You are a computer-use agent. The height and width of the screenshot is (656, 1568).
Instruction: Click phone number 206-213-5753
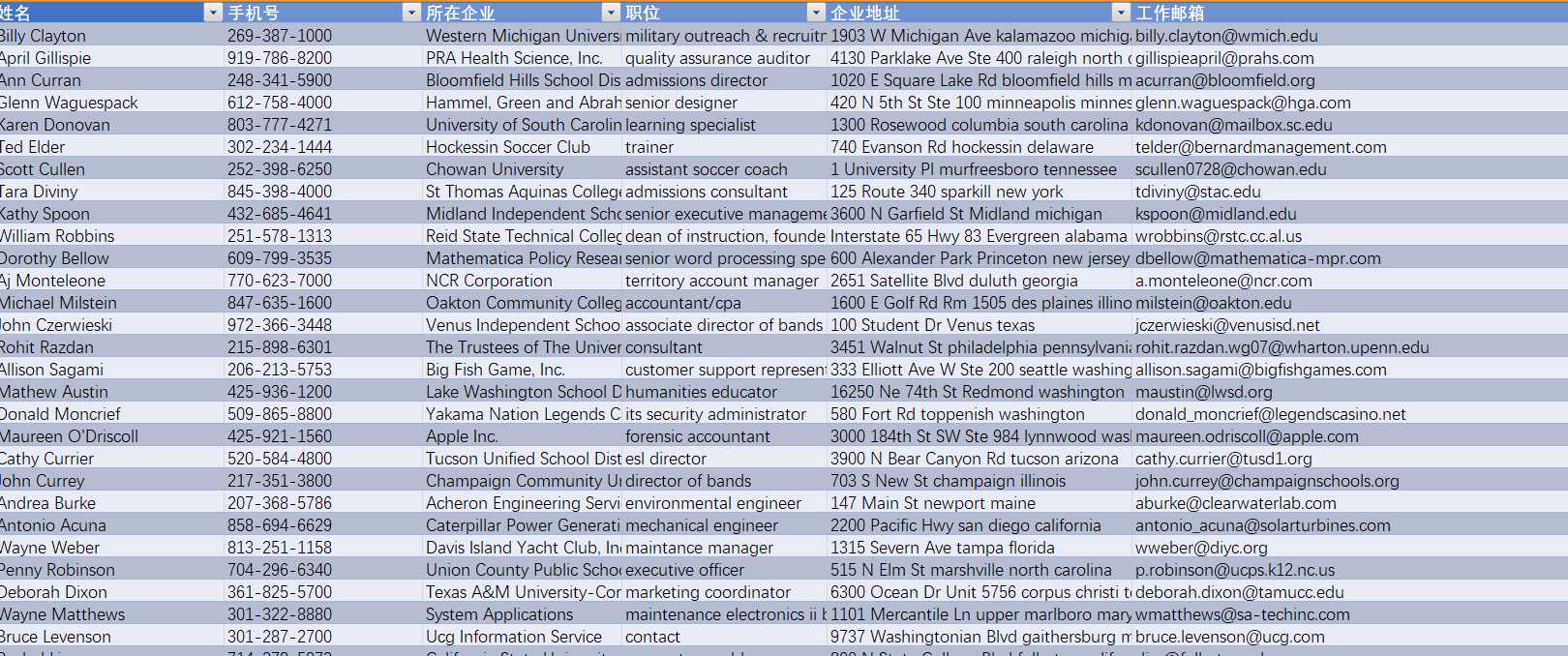click(x=280, y=370)
